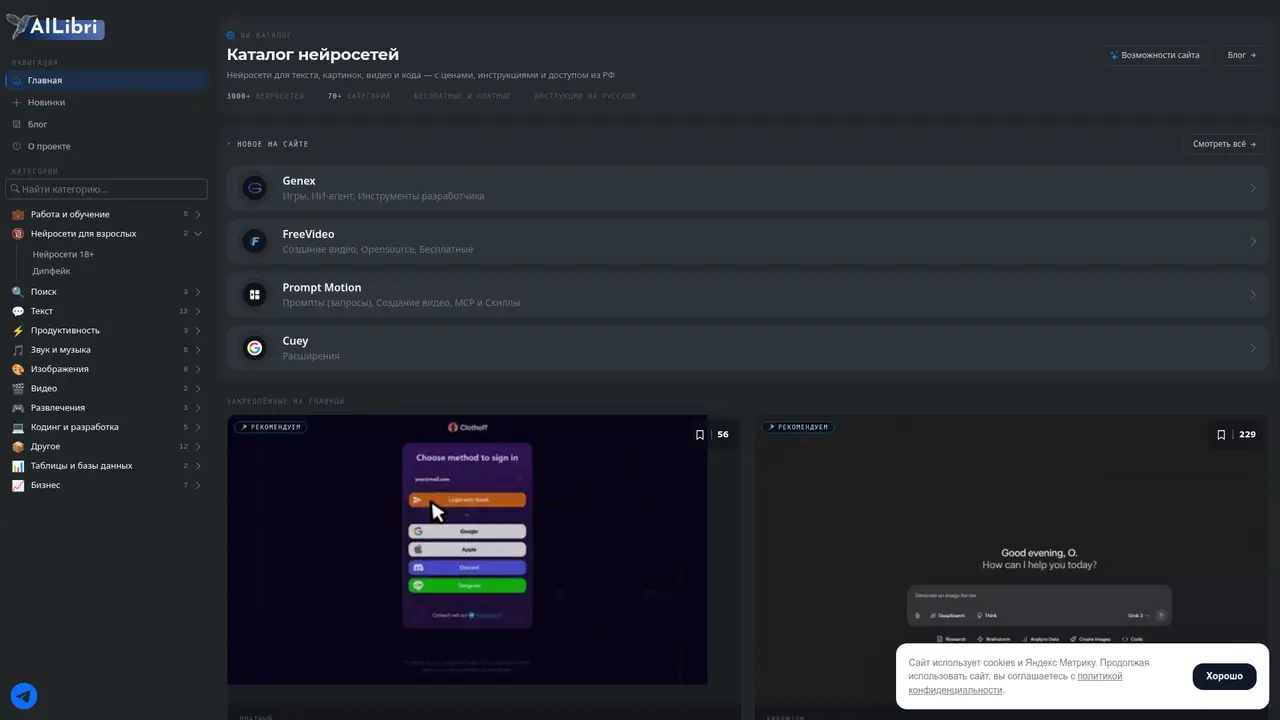The width and height of the screenshot is (1280, 720).
Task: Click the Genex logo icon
Action: click(x=255, y=188)
